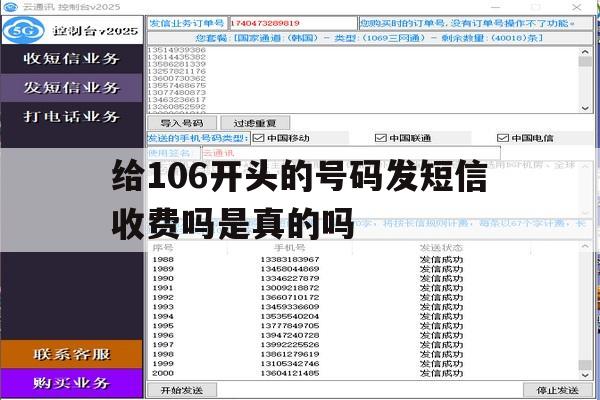Screen dimensions: 600x400
Task: Minimize the 云通讯 控制台 window
Action: (496, 7)
